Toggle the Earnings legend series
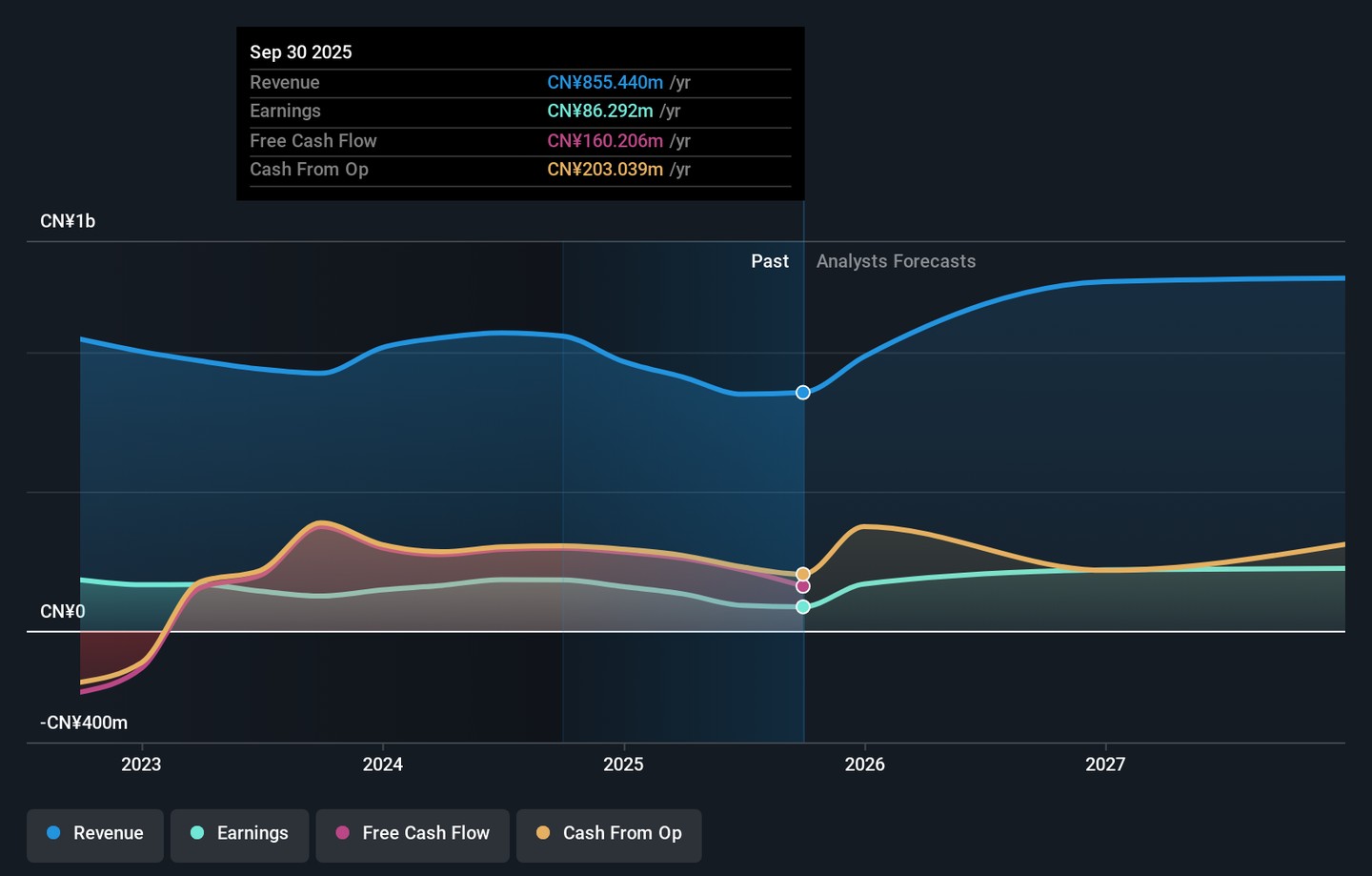Viewport: 1372px width, 876px height. click(x=239, y=835)
